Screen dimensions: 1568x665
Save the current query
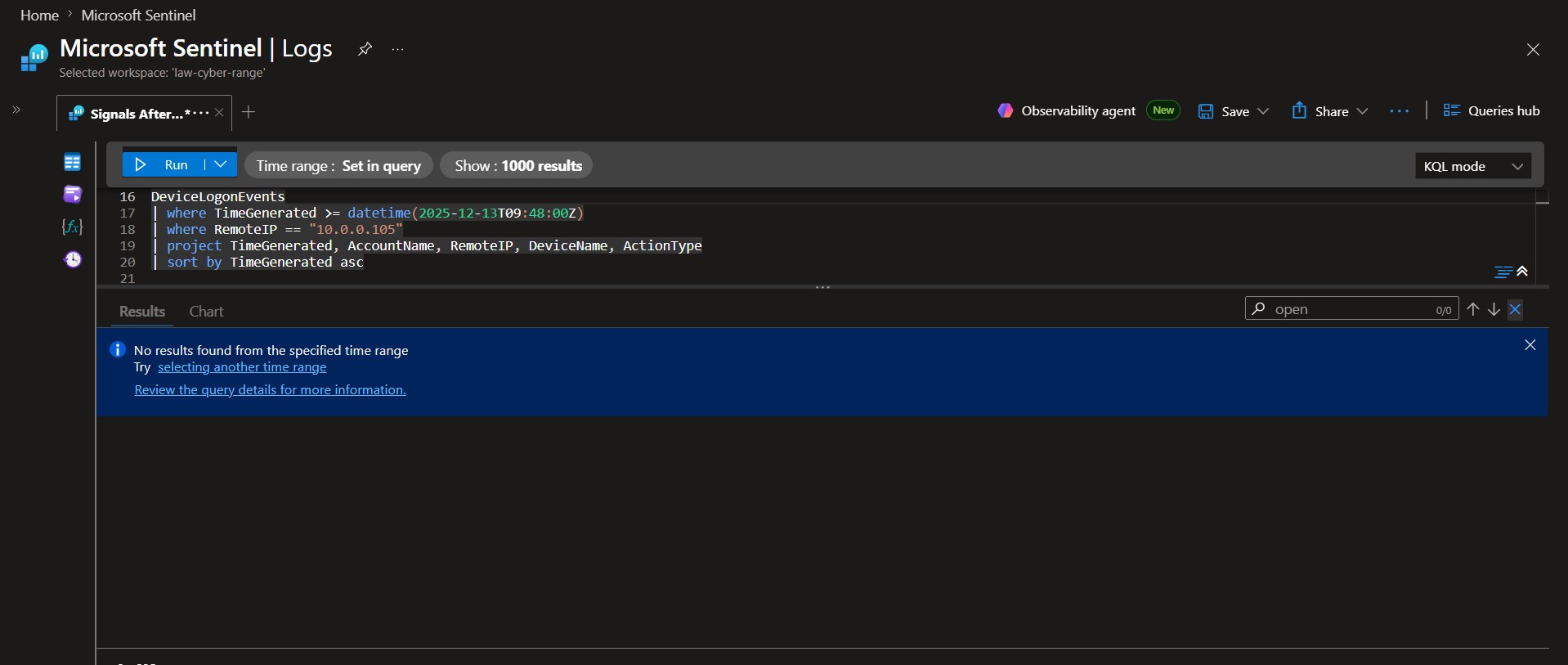coord(1224,111)
